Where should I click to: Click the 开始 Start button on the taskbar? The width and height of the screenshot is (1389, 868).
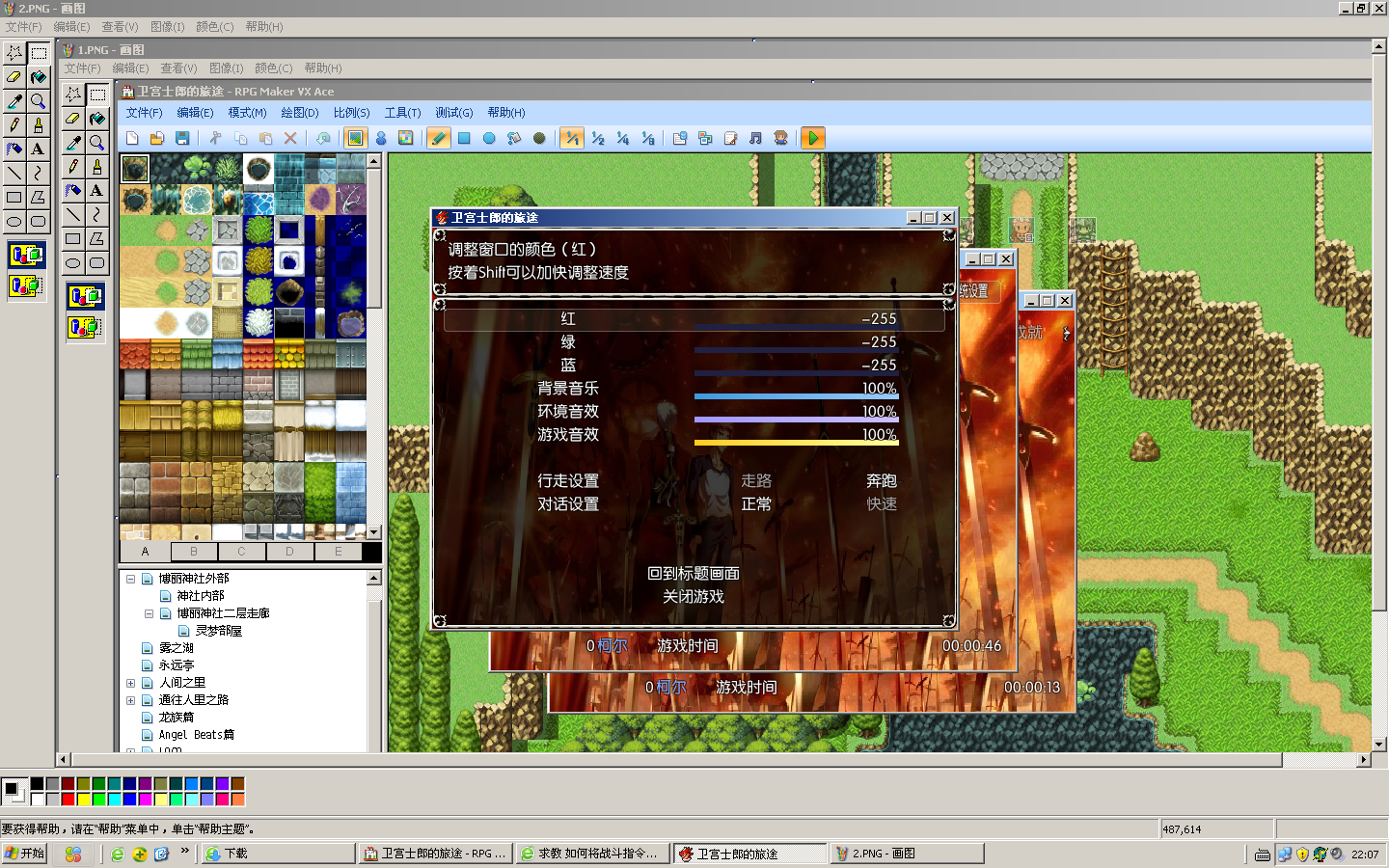[25, 854]
